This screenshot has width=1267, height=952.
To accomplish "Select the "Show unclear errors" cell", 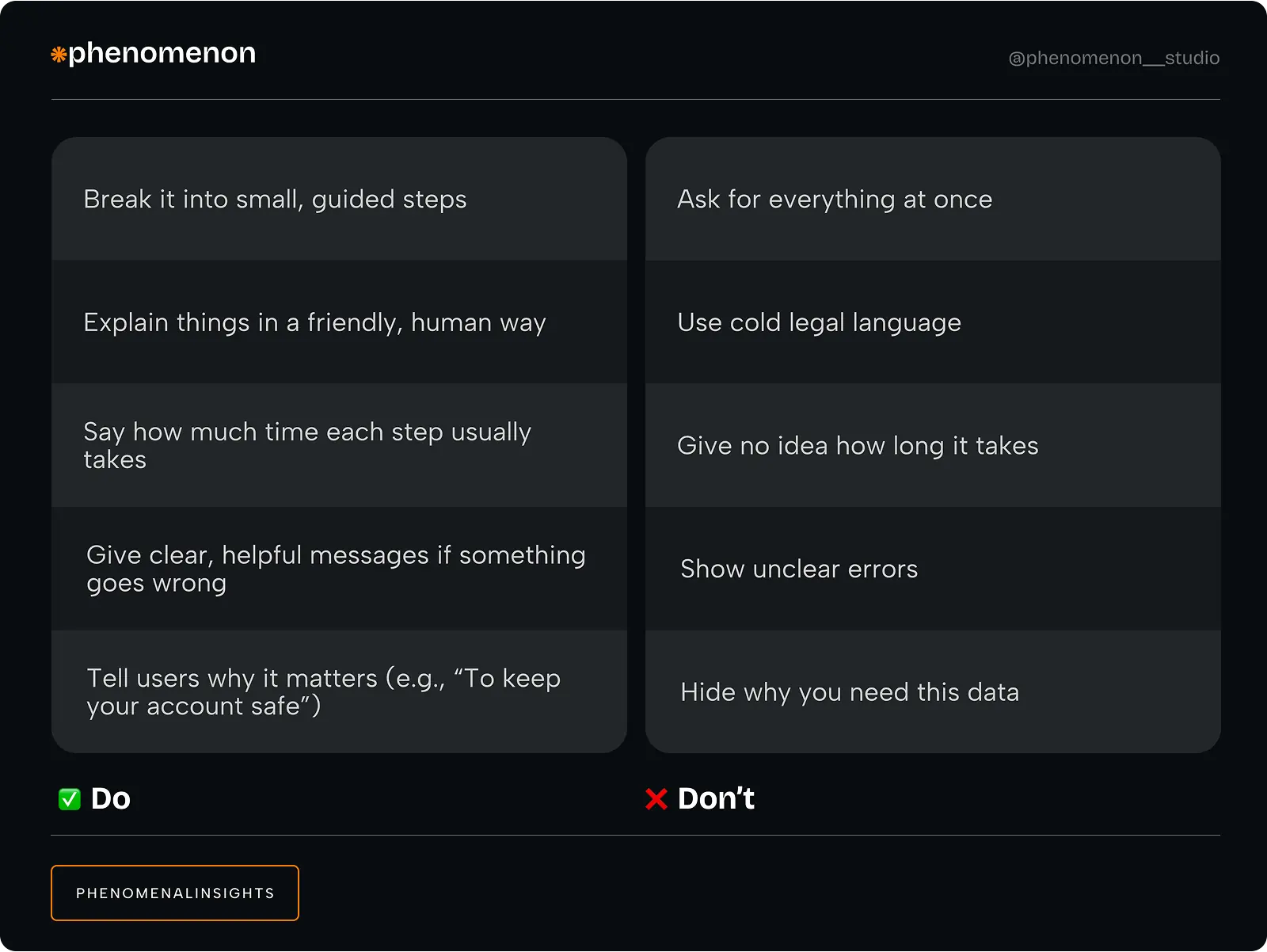I will [799, 569].
